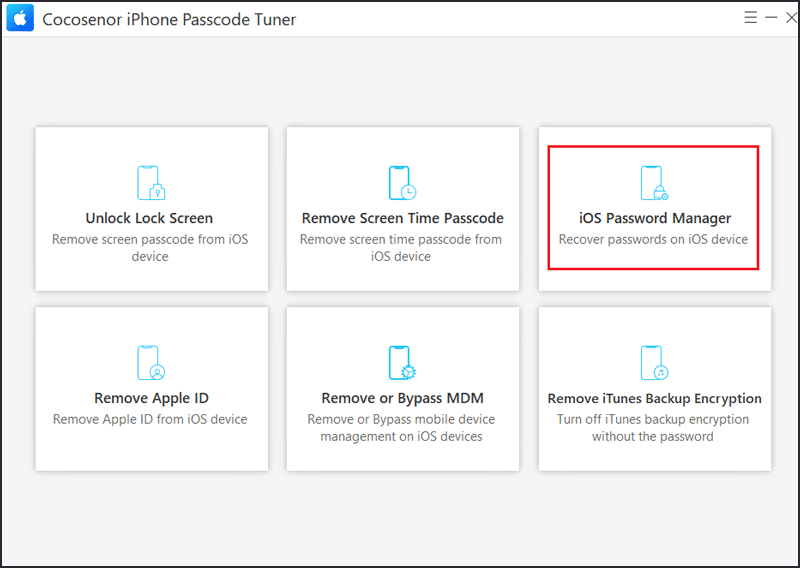800x568 pixels.
Task: Click the Unlock Lock Screen phone-lock icon
Action: pos(151,183)
